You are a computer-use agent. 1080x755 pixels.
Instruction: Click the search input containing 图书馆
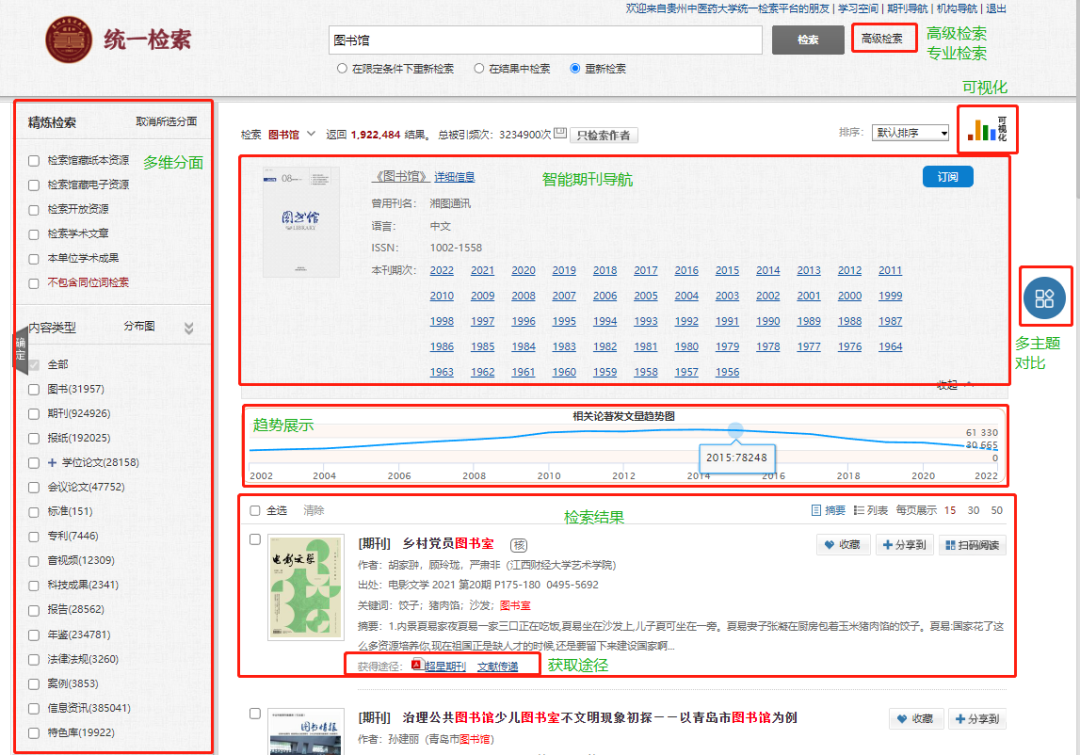click(x=545, y=40)
